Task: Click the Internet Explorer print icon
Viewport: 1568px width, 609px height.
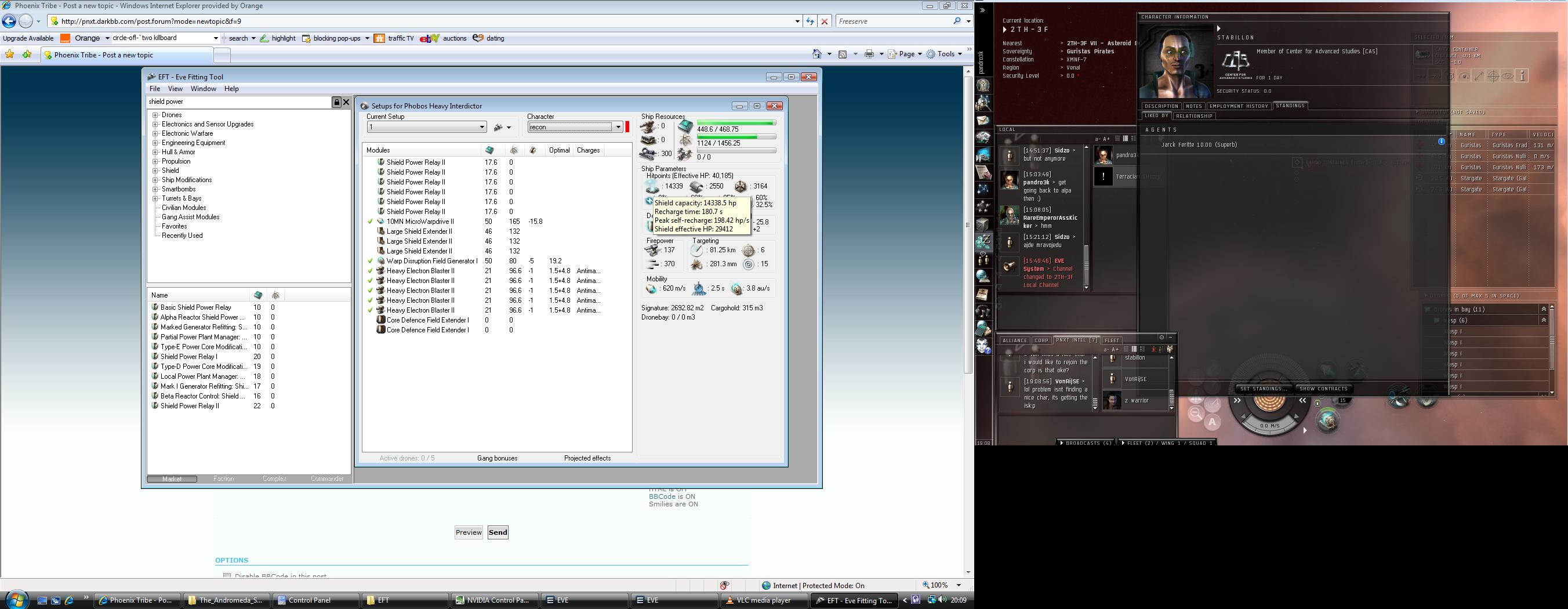Action: pos(869,54)
